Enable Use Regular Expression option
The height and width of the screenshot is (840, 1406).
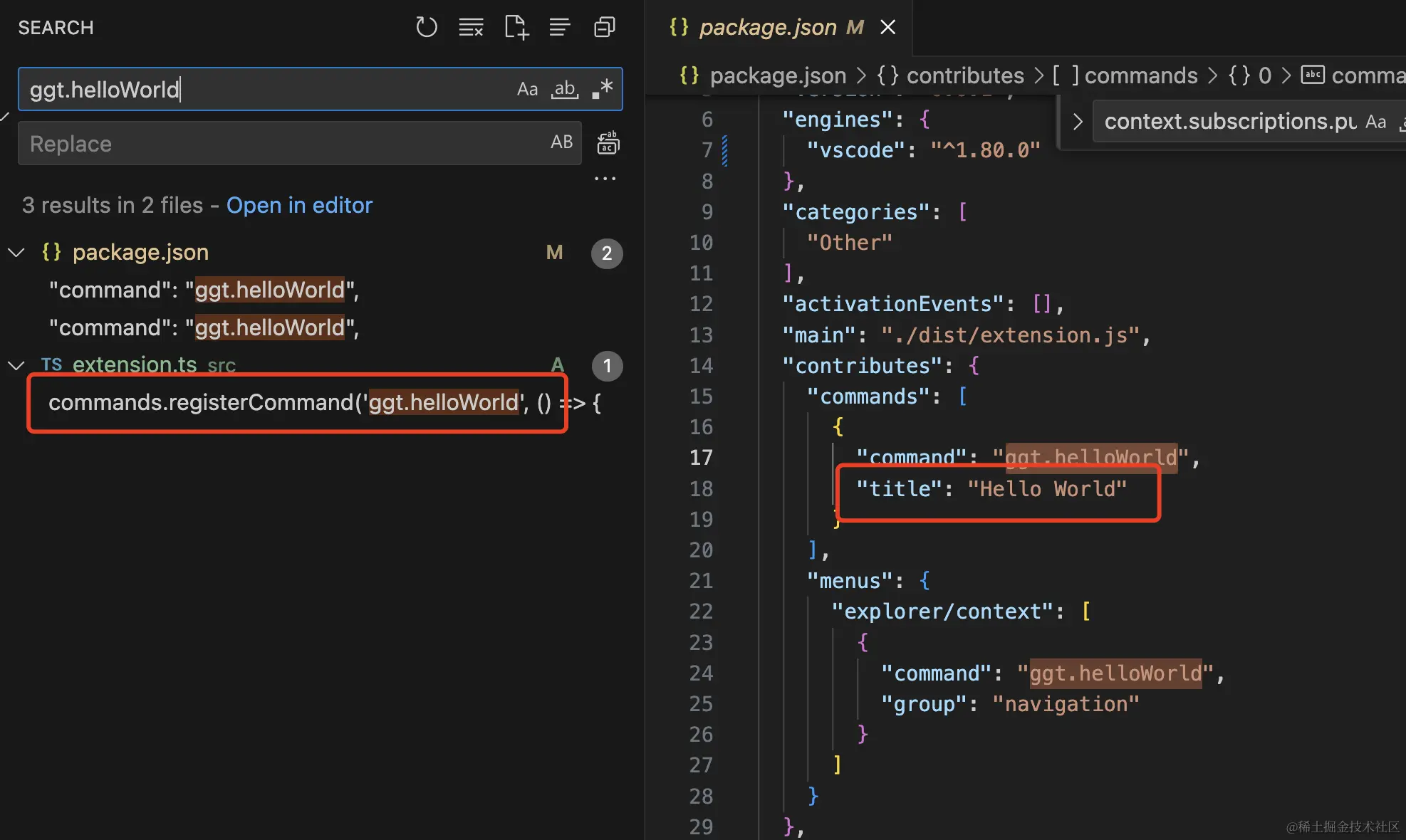(603, 89)
